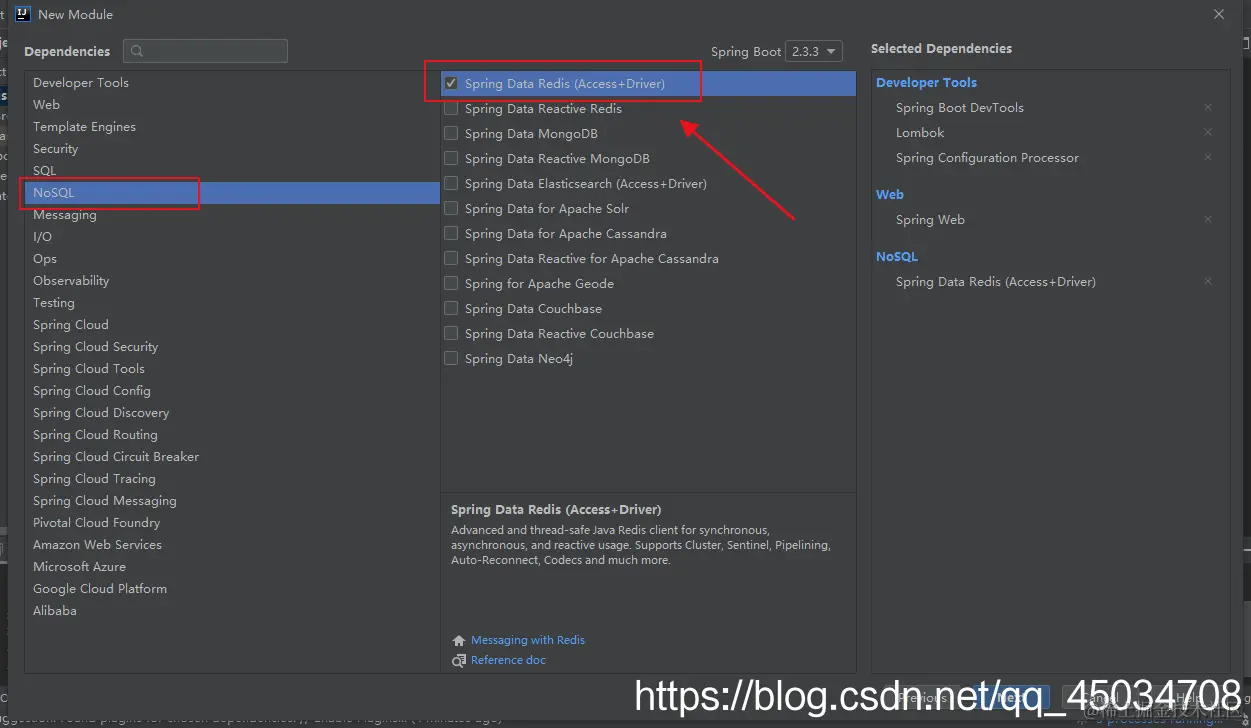1251x728 pixels.
Task: Enable the Spring Data MongoDB dependency
Action: [451, 133]
